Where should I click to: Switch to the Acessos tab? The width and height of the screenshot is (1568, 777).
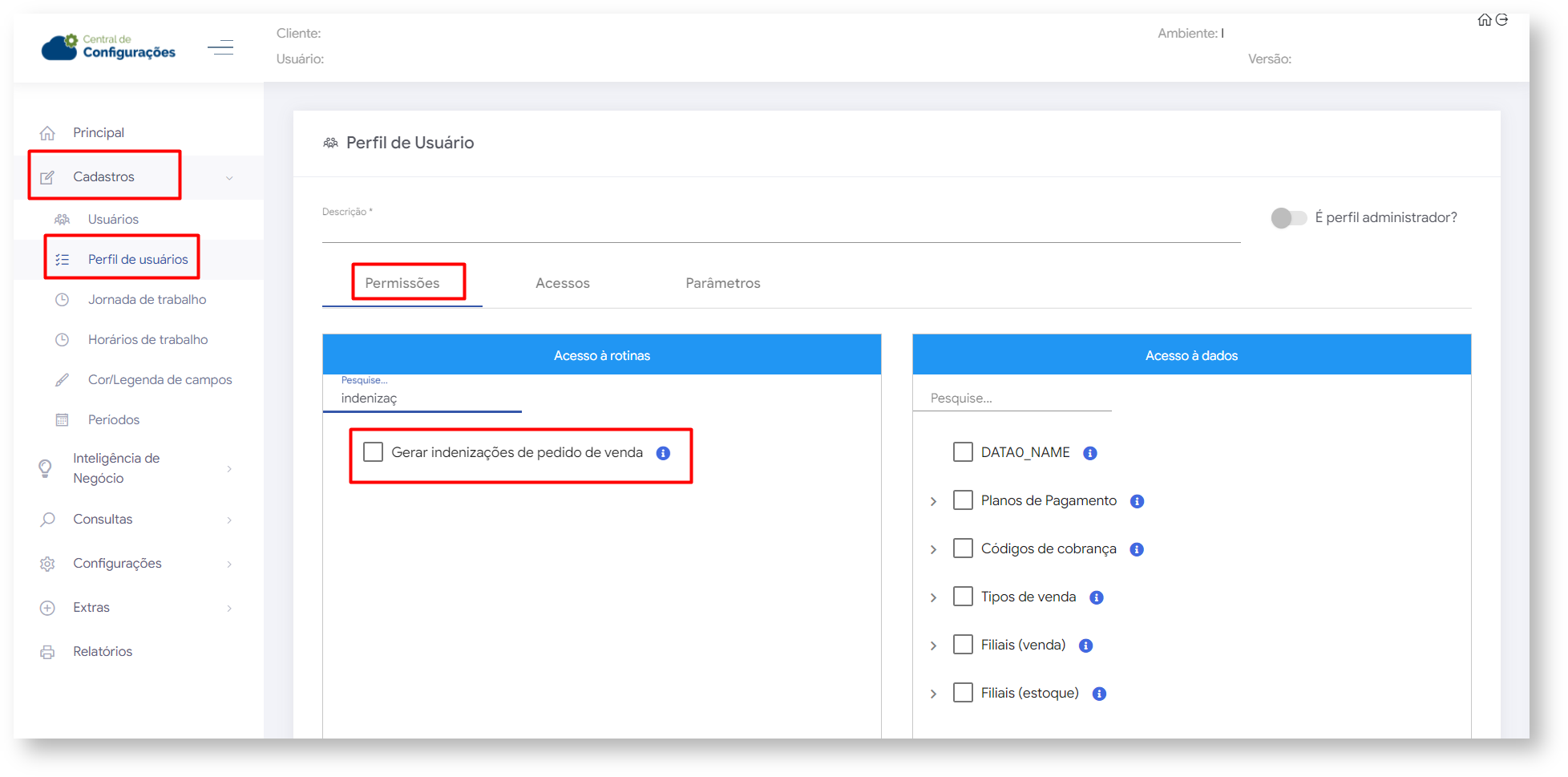pos(562,283)
